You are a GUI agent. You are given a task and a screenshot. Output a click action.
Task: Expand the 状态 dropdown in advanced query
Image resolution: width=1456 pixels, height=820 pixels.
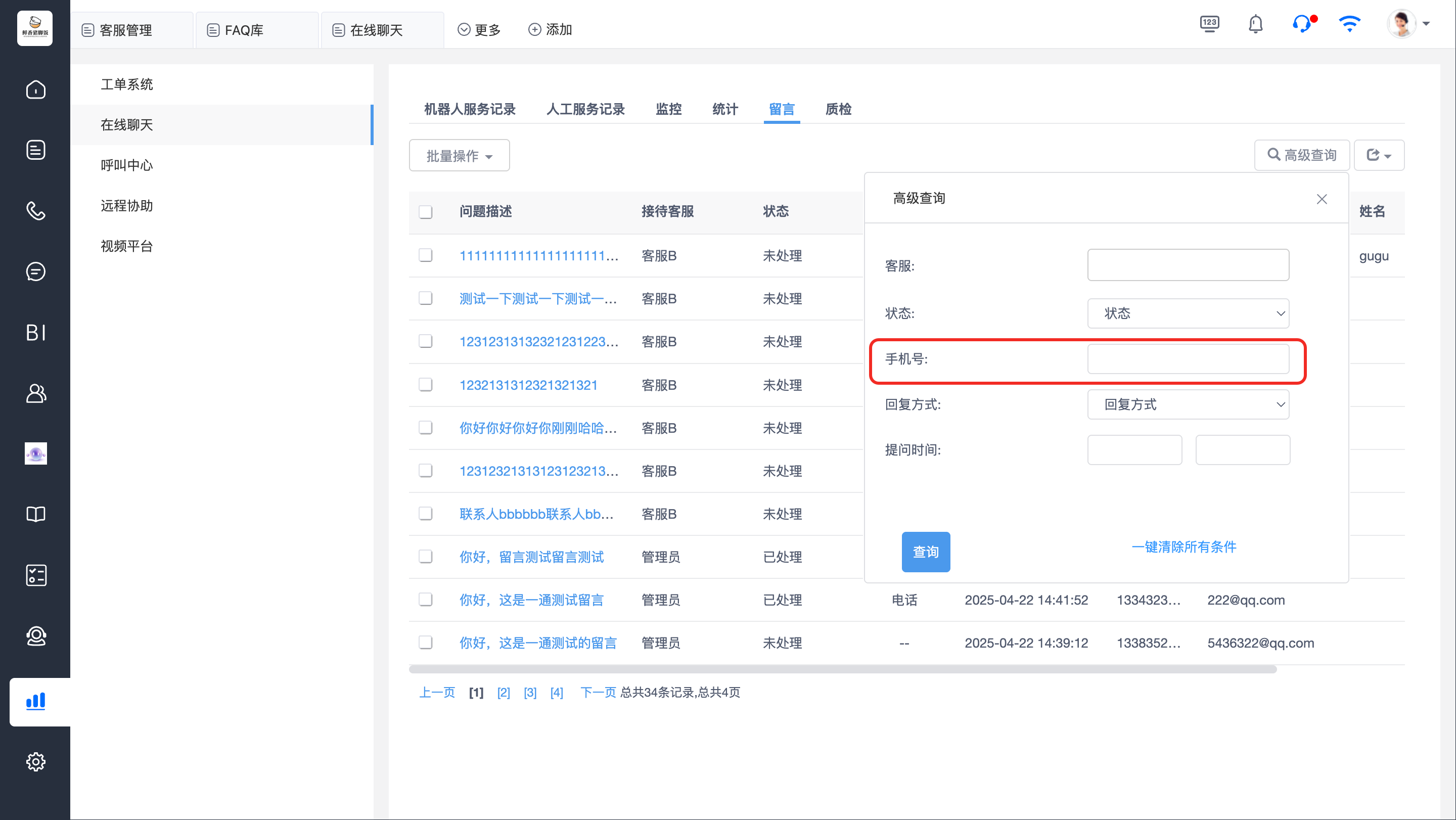click(x=1188, y=313)
